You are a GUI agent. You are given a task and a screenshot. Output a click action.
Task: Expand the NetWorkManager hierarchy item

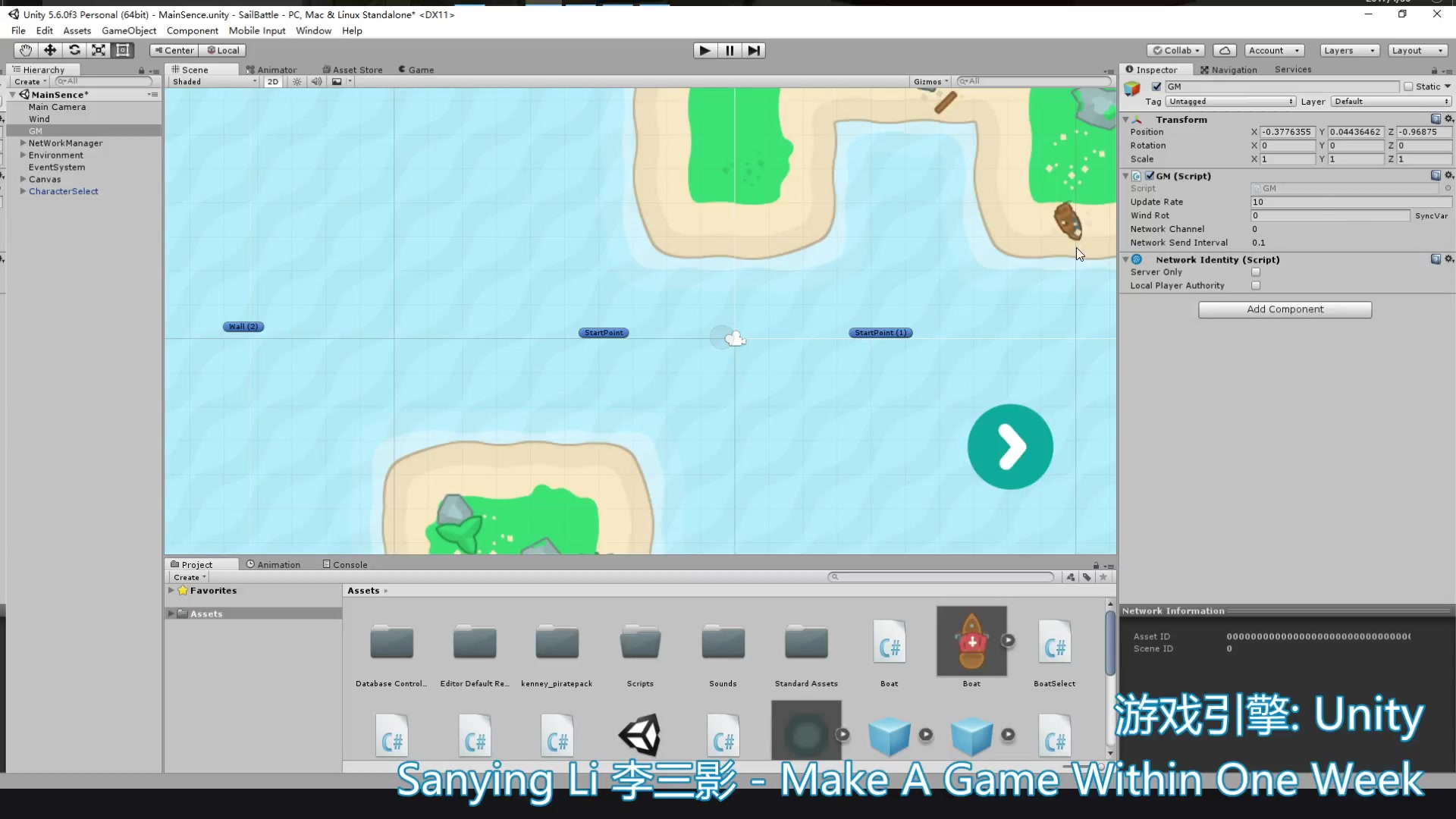pyautogui.click(x=23, y=143)
